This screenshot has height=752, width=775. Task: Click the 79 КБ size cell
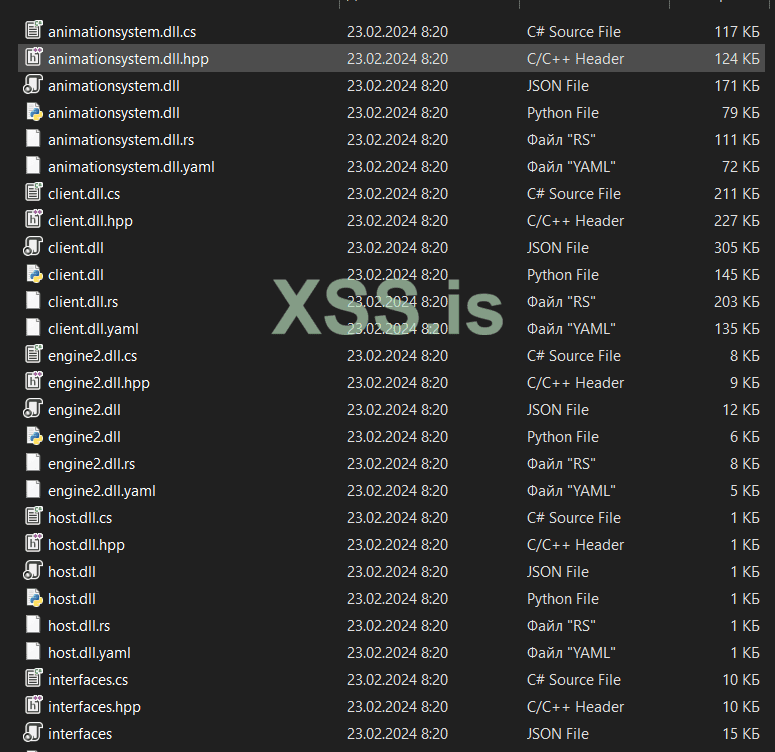740,113
